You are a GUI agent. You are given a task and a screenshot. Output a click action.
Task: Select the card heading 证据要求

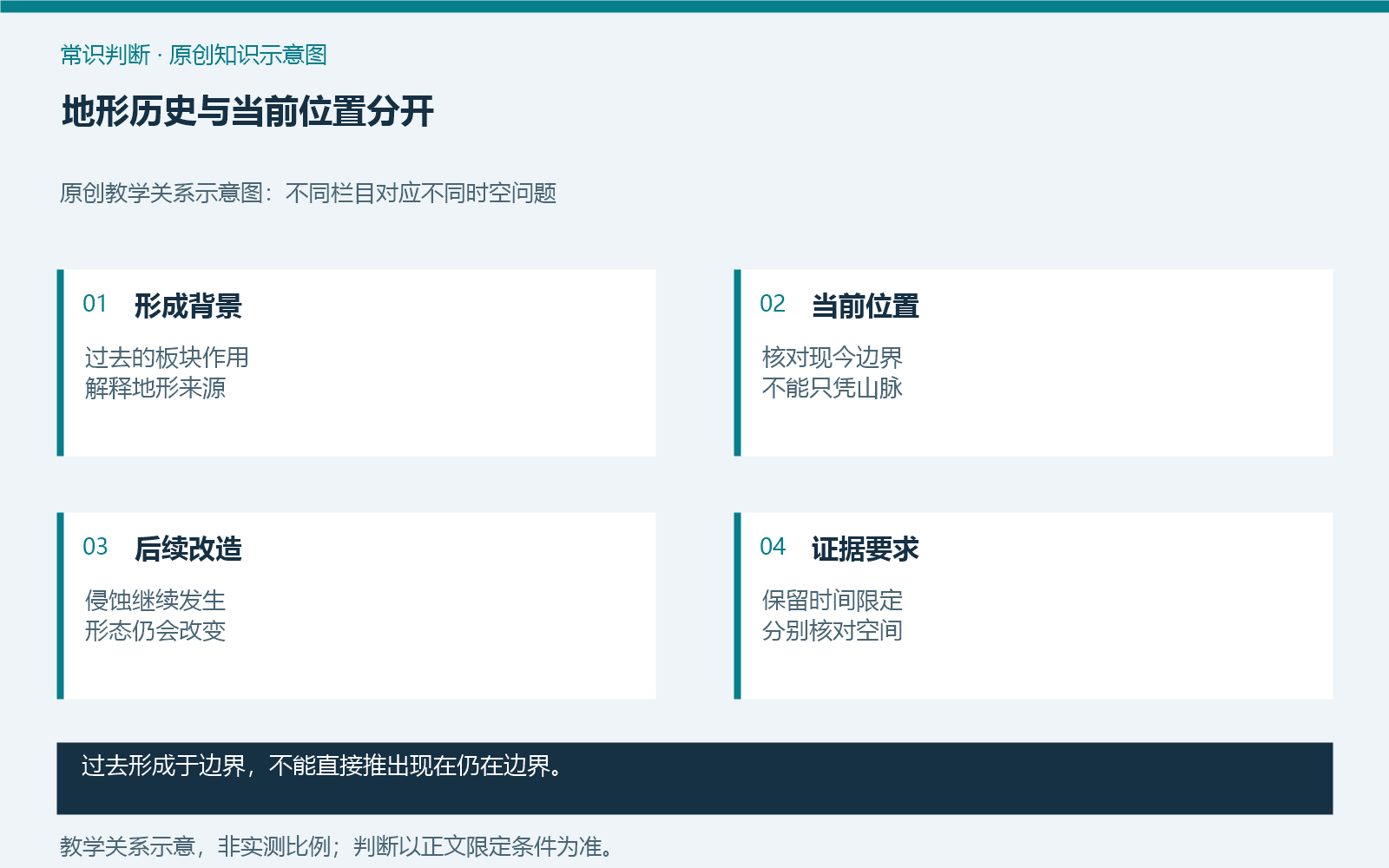coord(866,549)
